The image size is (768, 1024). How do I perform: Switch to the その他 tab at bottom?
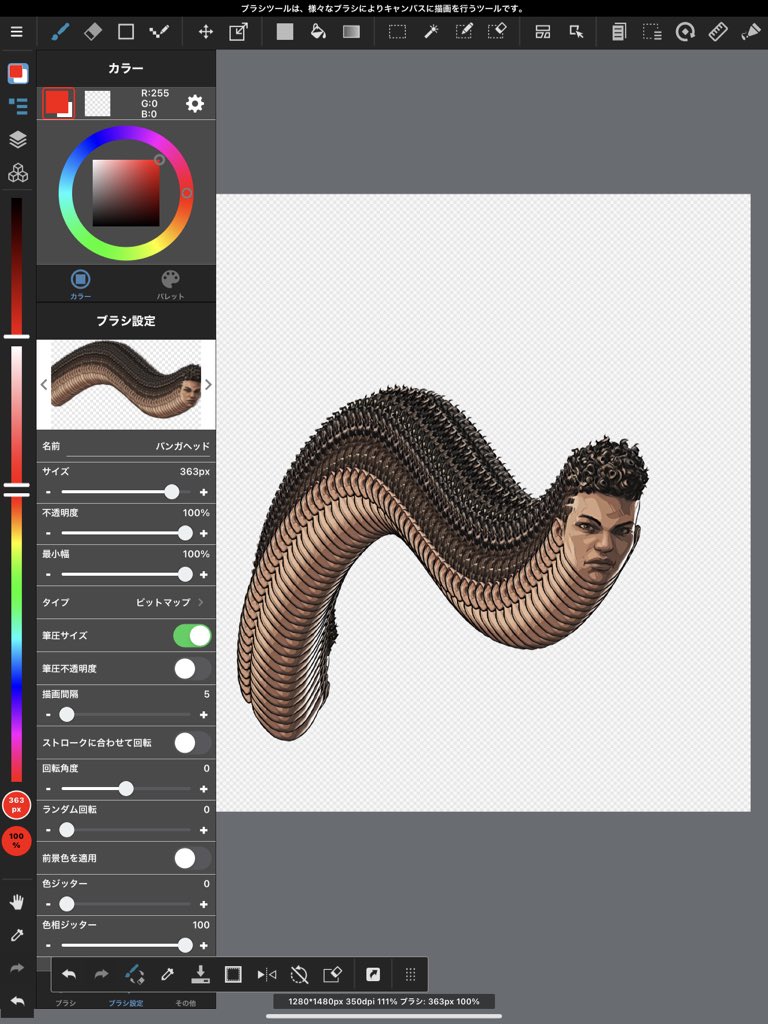(x=186, y=1002)
